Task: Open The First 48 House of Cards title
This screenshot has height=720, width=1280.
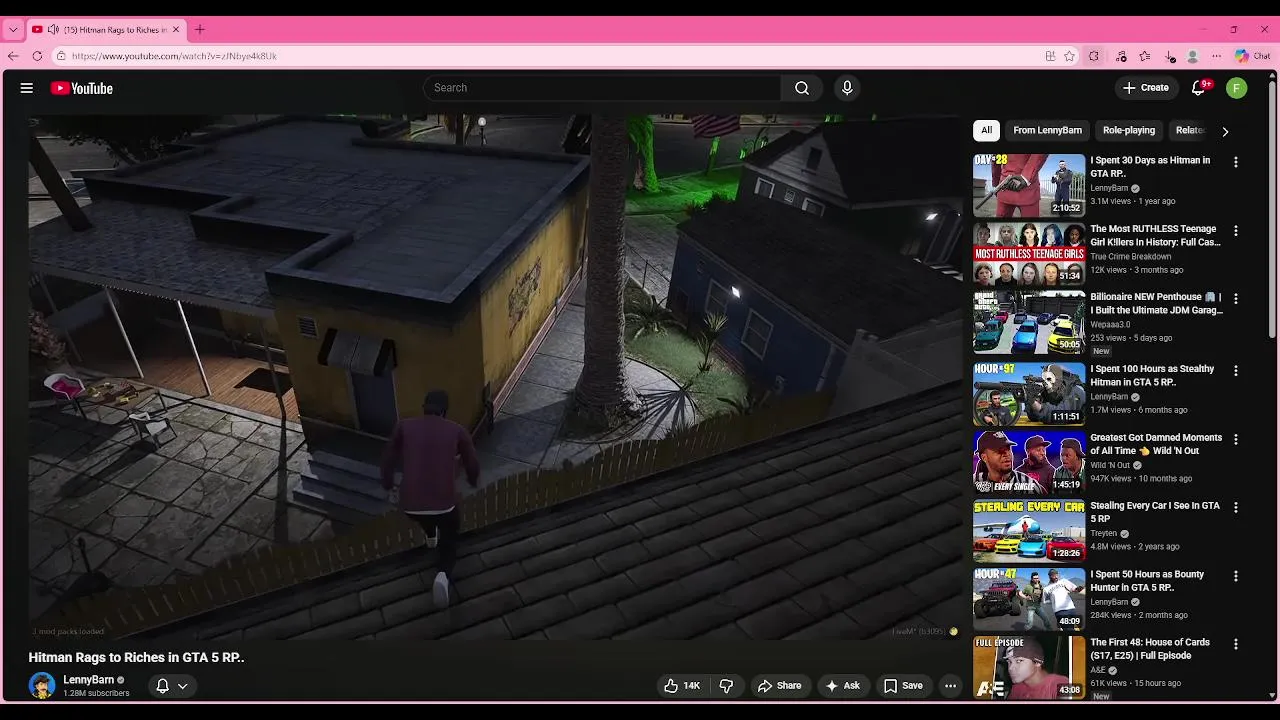Action: [x=1150, y=649]
